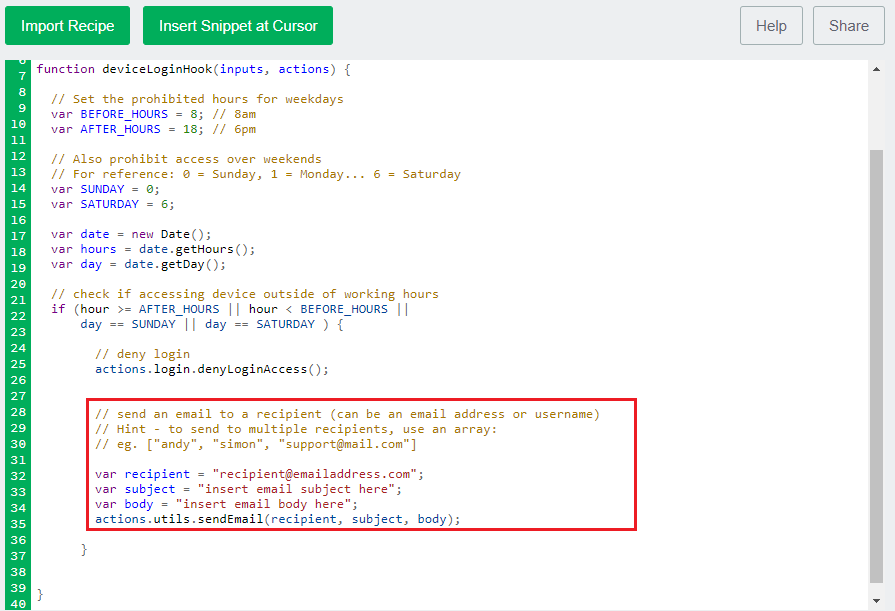Click the "var SUNDAY = 0;" line
Image resolution: width=895 pixels, height=611 pixels.
pos(105,189)
